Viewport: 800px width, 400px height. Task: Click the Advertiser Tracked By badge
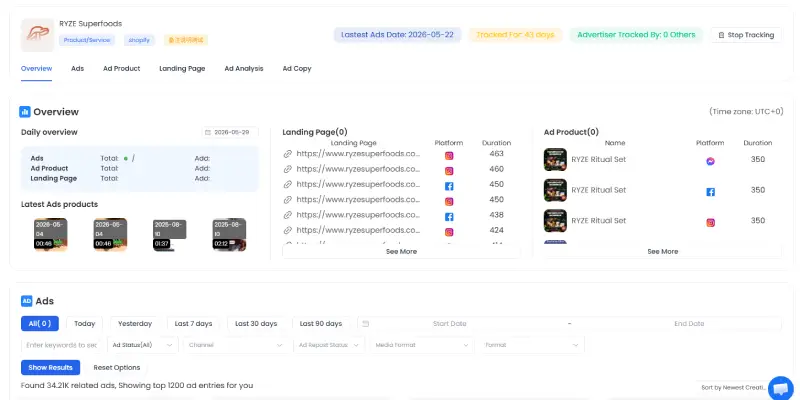[636, 35]
